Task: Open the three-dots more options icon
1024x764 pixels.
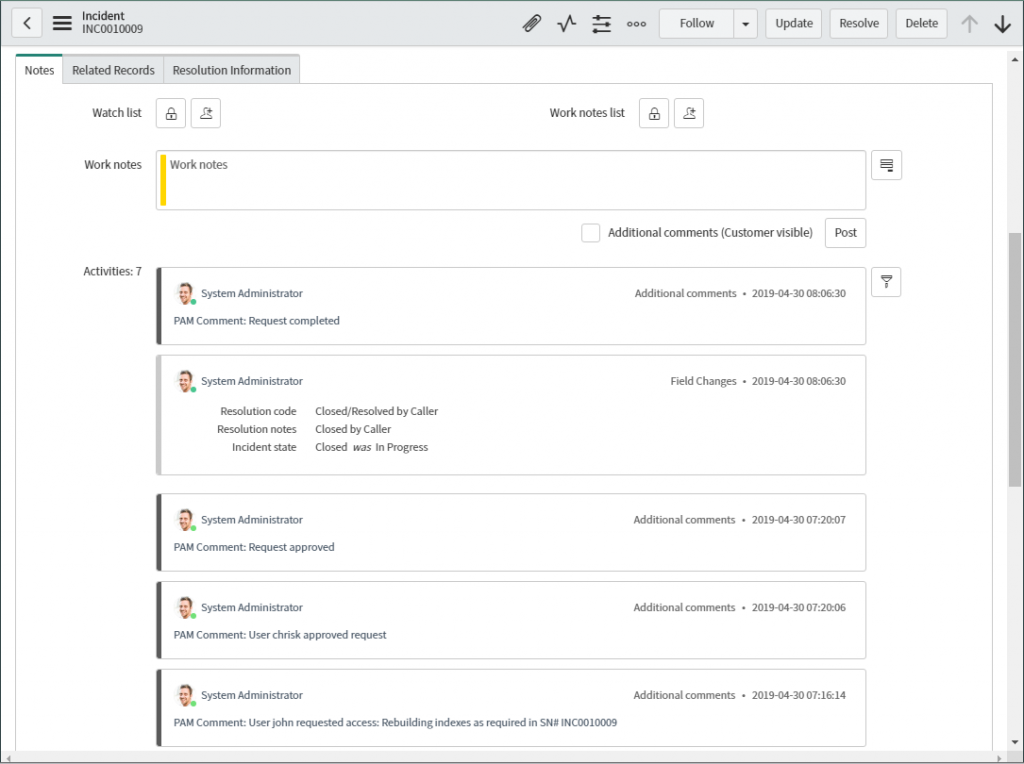Action: pos(636,24)
